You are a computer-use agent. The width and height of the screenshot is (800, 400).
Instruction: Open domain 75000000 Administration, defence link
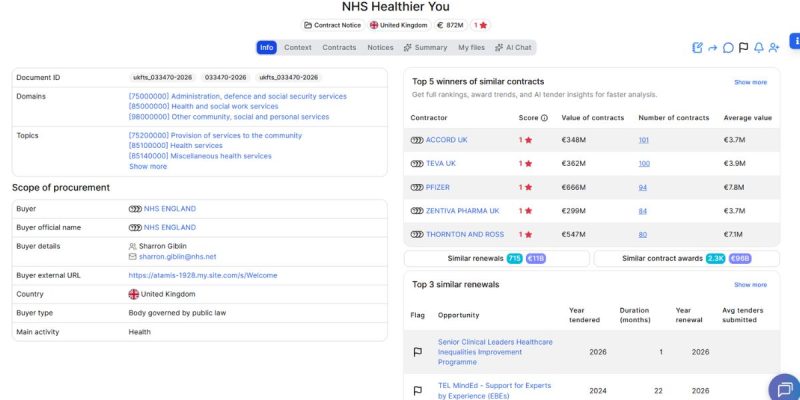tap(237, 96)
